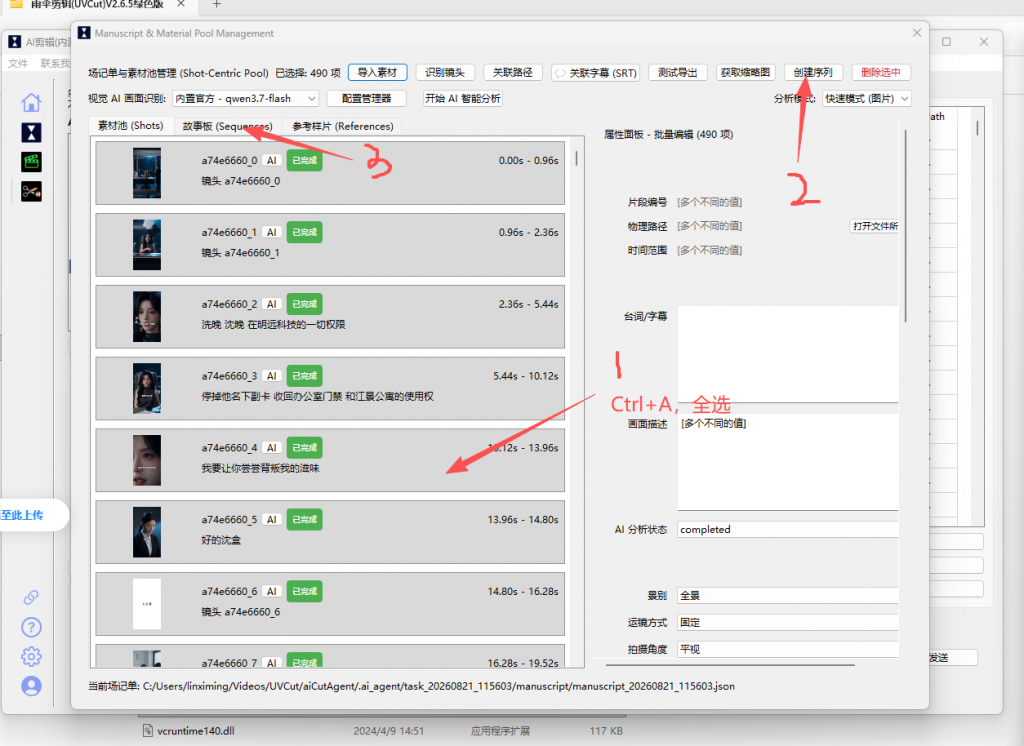
Task: Select the scissors cut tool icon
Action: point(31,191)
